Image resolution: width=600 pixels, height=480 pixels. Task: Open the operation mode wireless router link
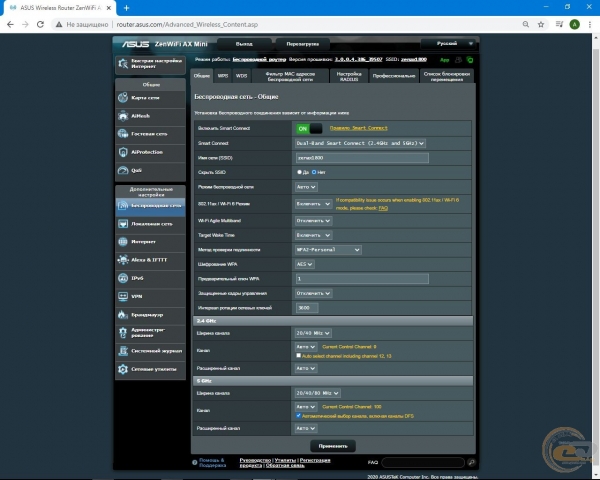point(259,59)
